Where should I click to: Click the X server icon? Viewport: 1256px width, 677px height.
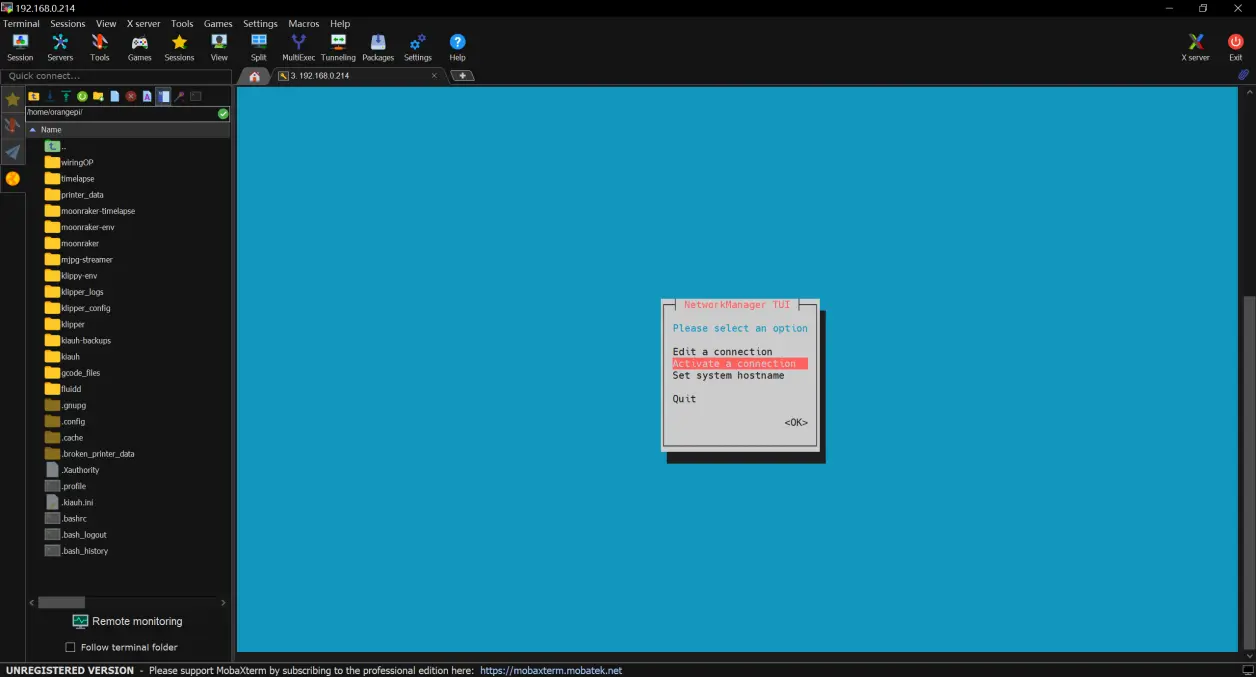[x=1195, y=47]
